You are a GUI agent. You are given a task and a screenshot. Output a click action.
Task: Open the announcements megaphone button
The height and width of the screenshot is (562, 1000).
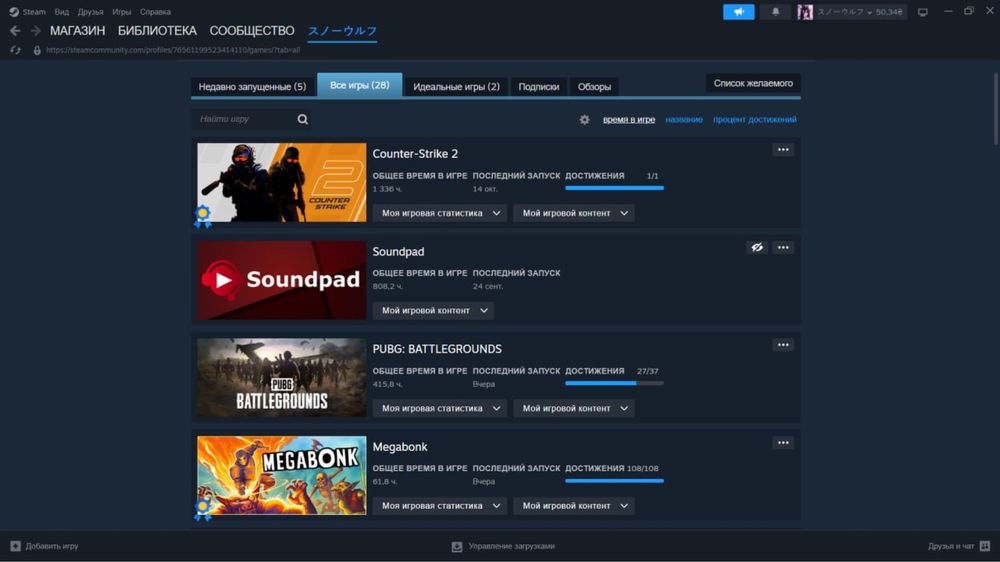coord(739,11)
